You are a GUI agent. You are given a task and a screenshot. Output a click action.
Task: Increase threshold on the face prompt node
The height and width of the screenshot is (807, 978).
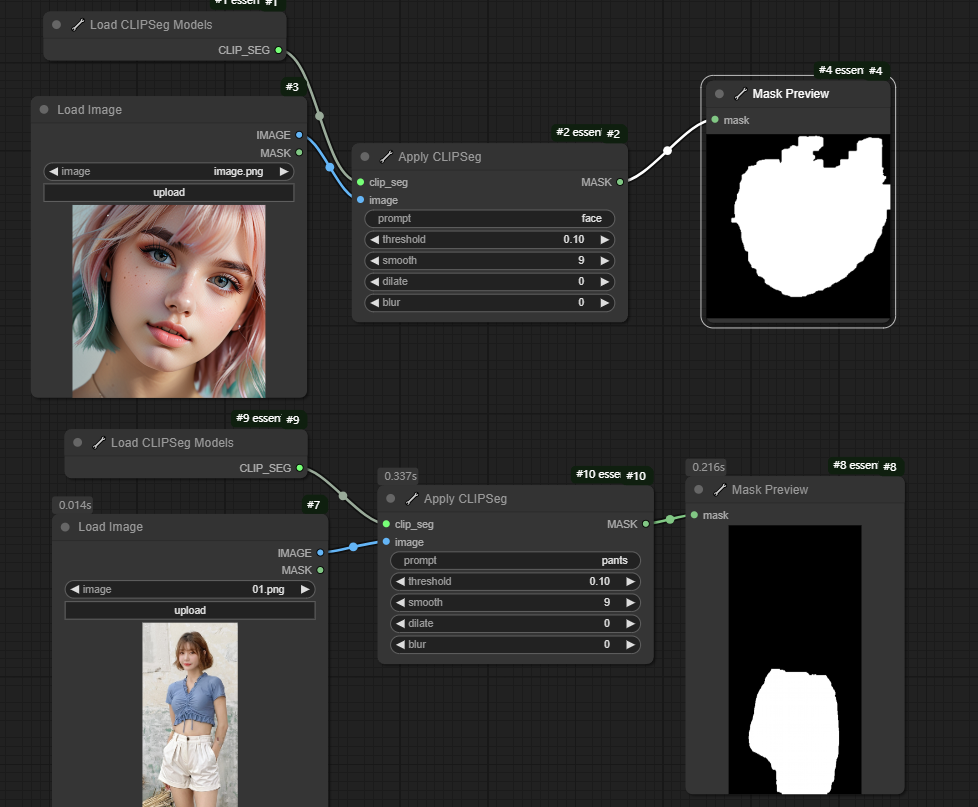[x=604, y=240]
